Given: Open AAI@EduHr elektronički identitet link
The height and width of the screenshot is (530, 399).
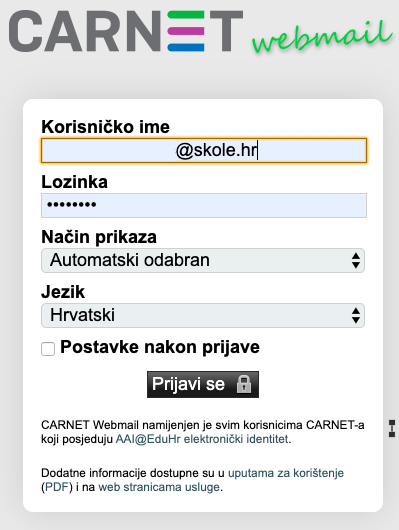Looking at the screenshot, I should (x=202, y=439).
